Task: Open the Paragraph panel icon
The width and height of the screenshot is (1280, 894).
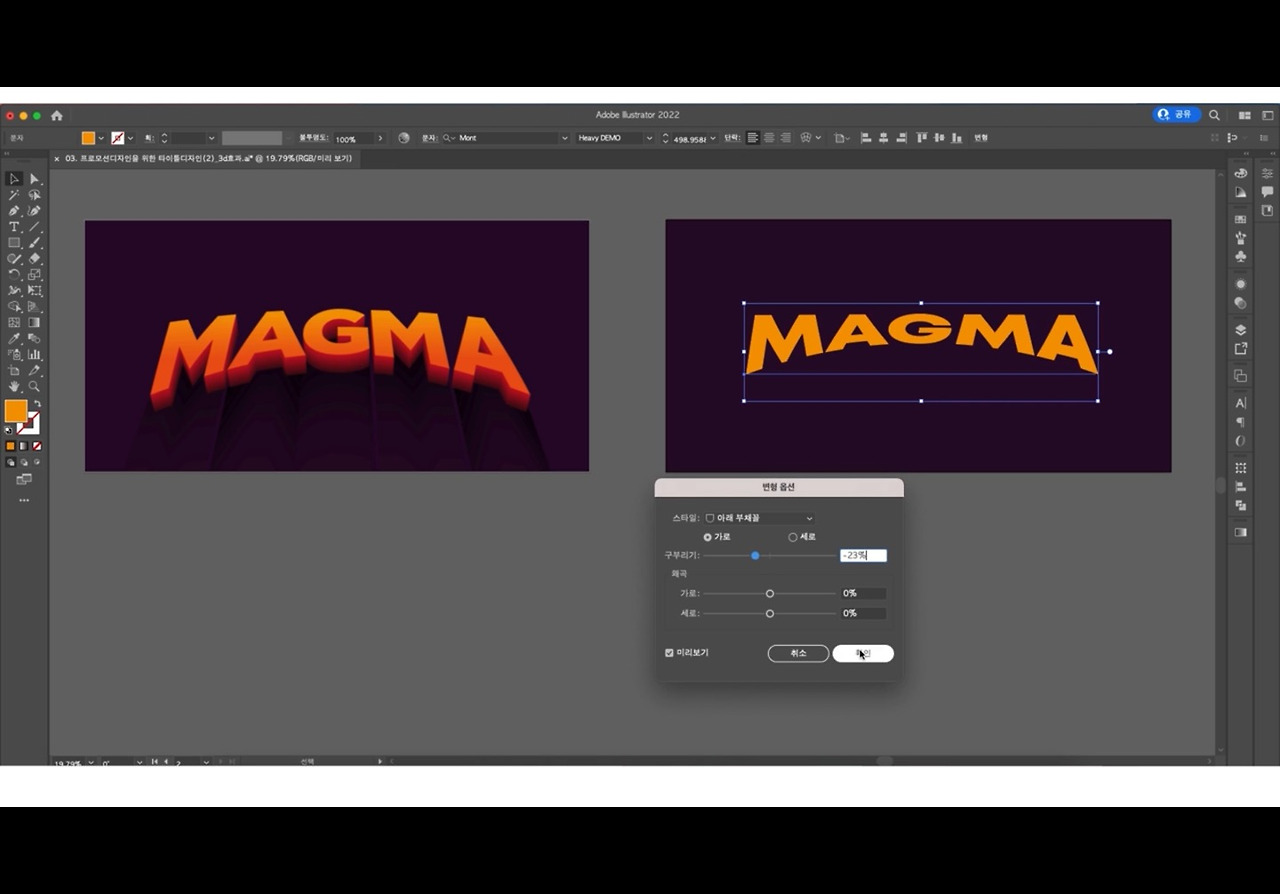Action: click(x=1241, y=422)
